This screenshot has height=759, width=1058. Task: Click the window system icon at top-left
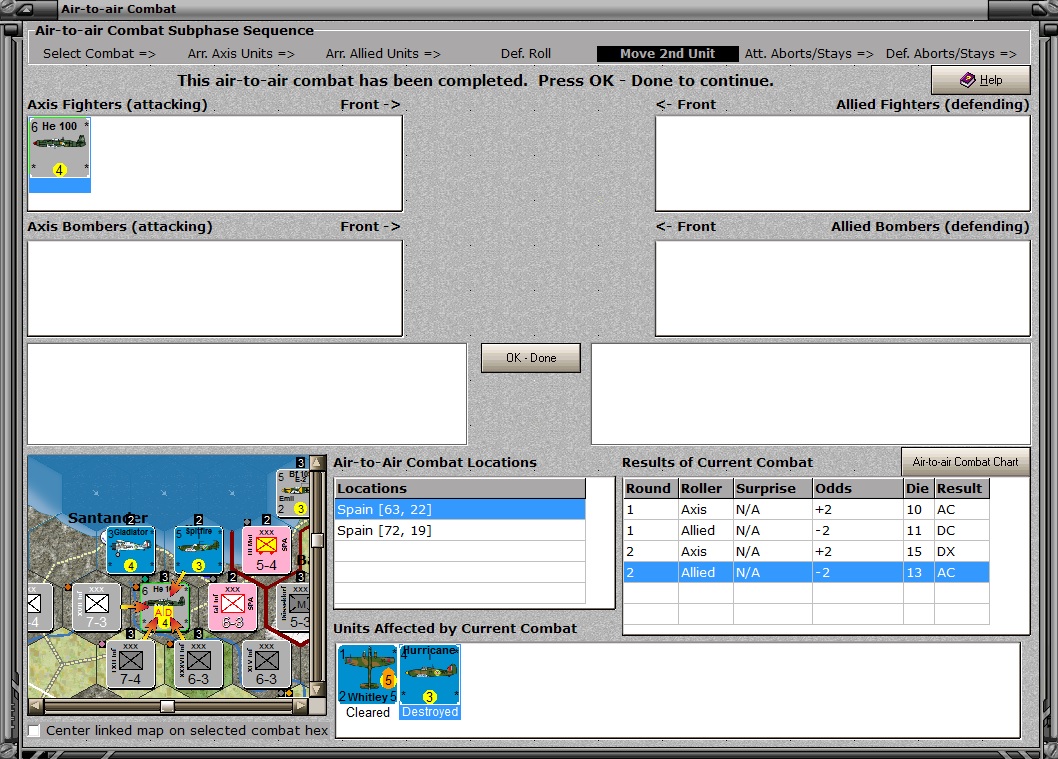[x=24, y=9]
